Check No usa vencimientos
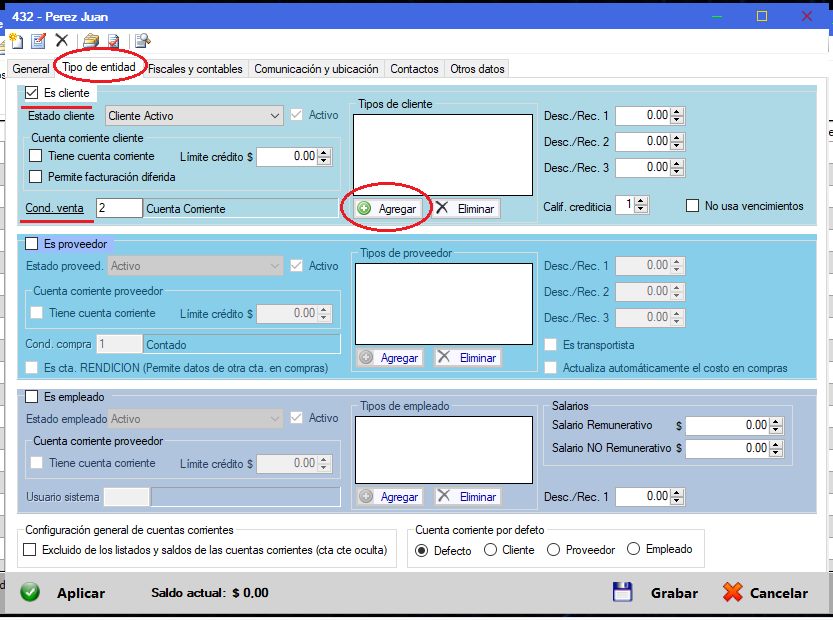Screen dimensions: 833x620 692,206
